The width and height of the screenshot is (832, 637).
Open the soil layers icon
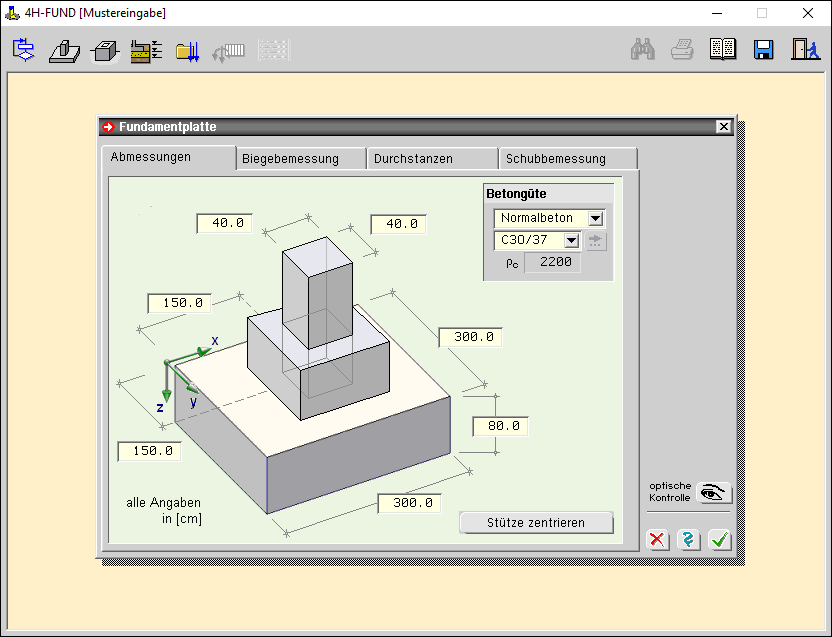[x=146, y=50]
